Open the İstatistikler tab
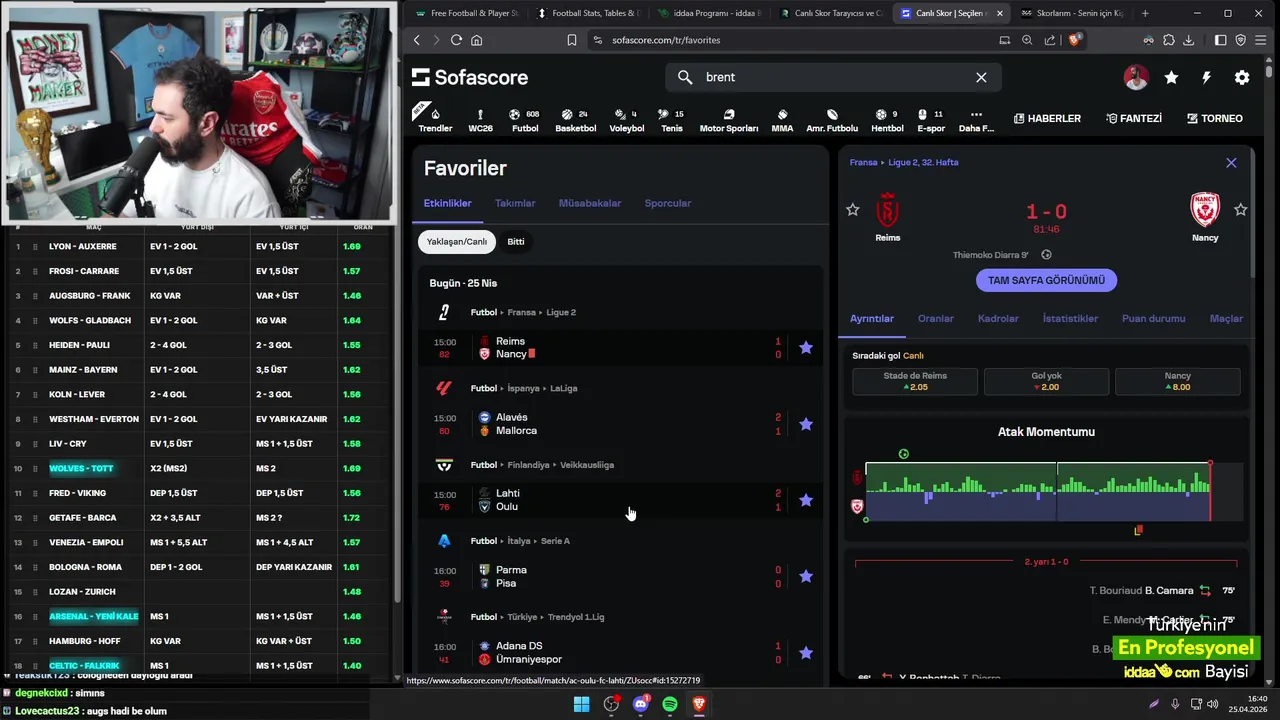1280x720 pixels. pos(1070,318)
